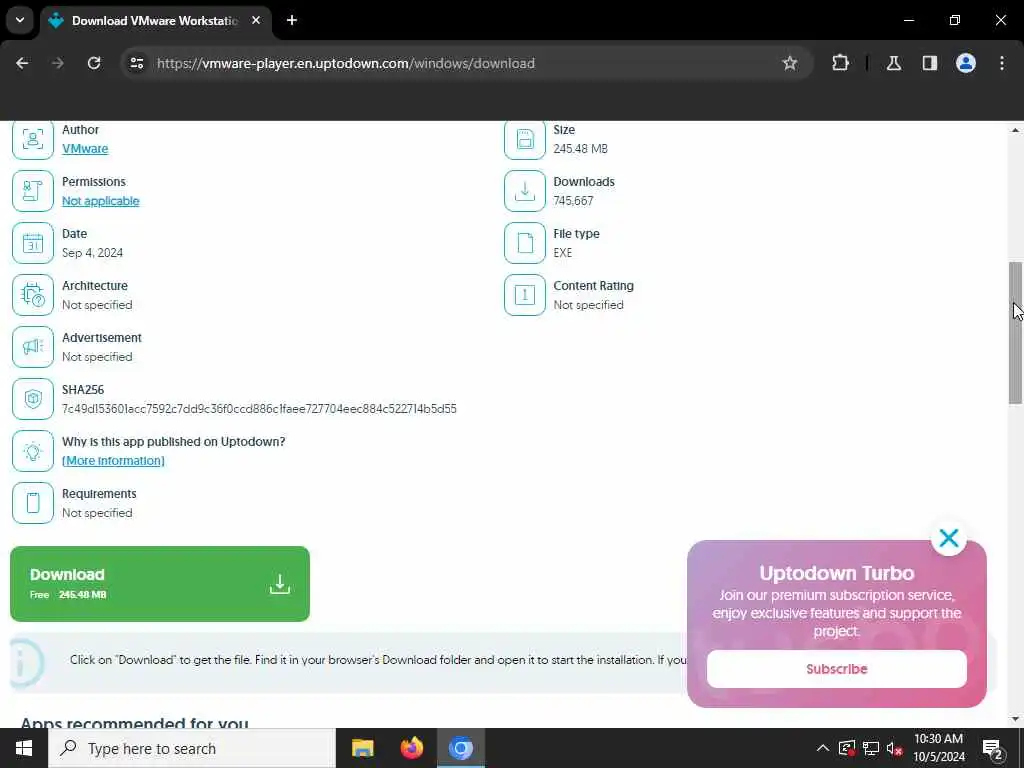The height and width of the screenshot is (768, 1024).
Task: Open File Explorer from the taskbar
Action: pyautogui.click(x=362, y=748)
